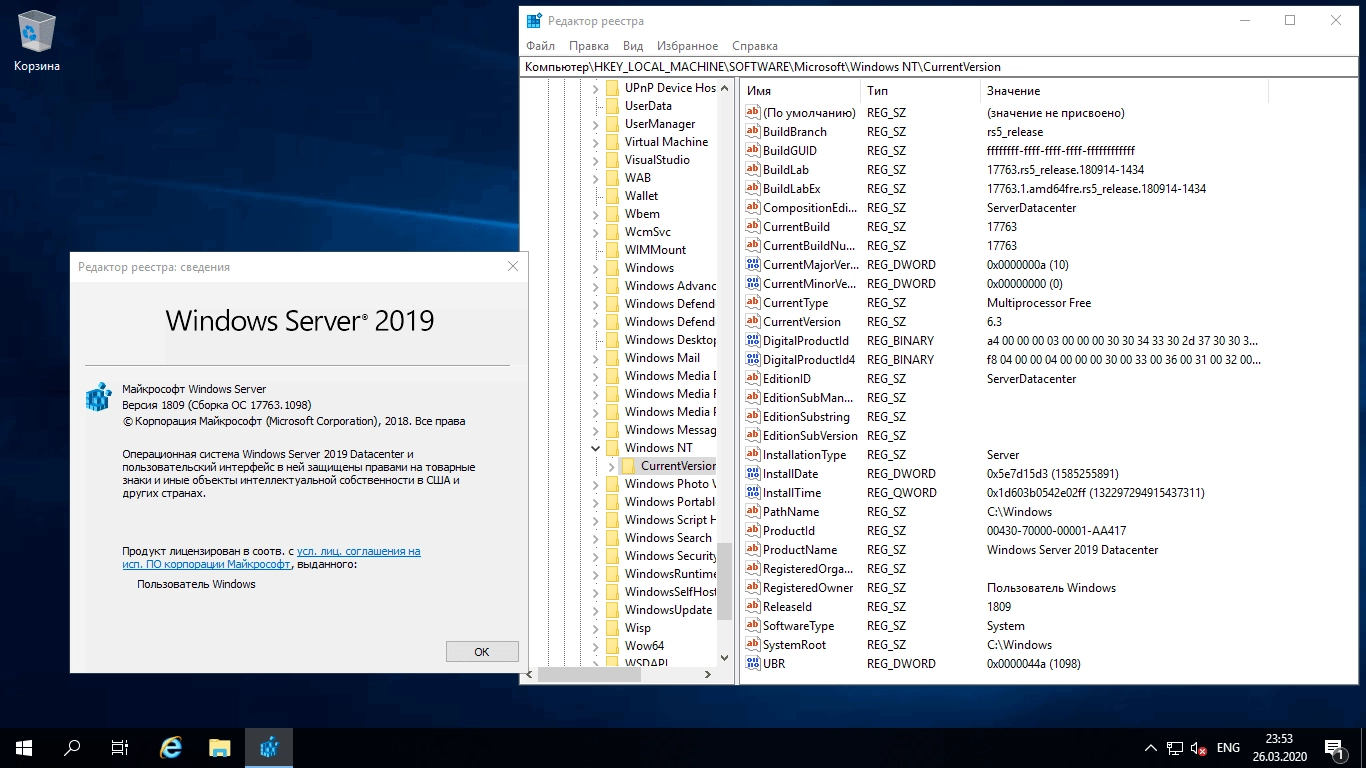The height and width of the screenshot is (768, 1366).
Task: Expand the UserManager tree node
Action: [x=596, y=124]
